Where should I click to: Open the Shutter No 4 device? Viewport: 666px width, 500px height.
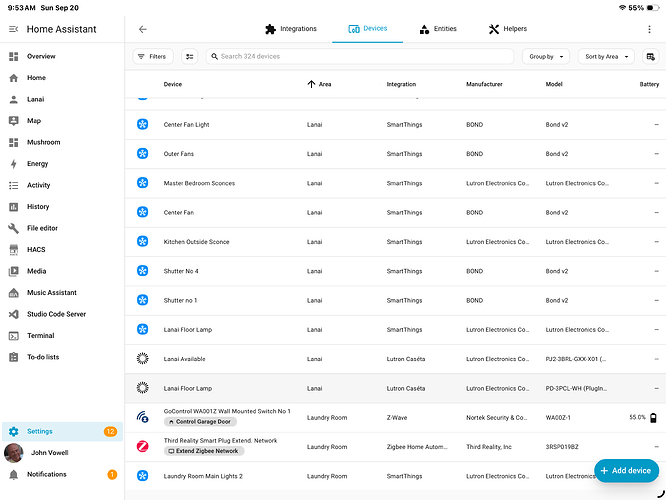[395, 271]
